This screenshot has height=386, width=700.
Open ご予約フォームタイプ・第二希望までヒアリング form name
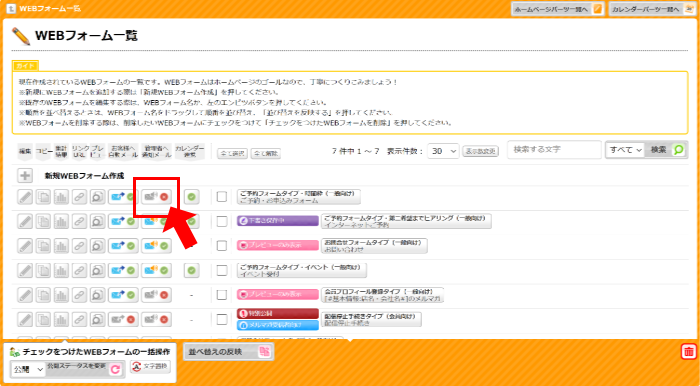click(x=406, y=221)
